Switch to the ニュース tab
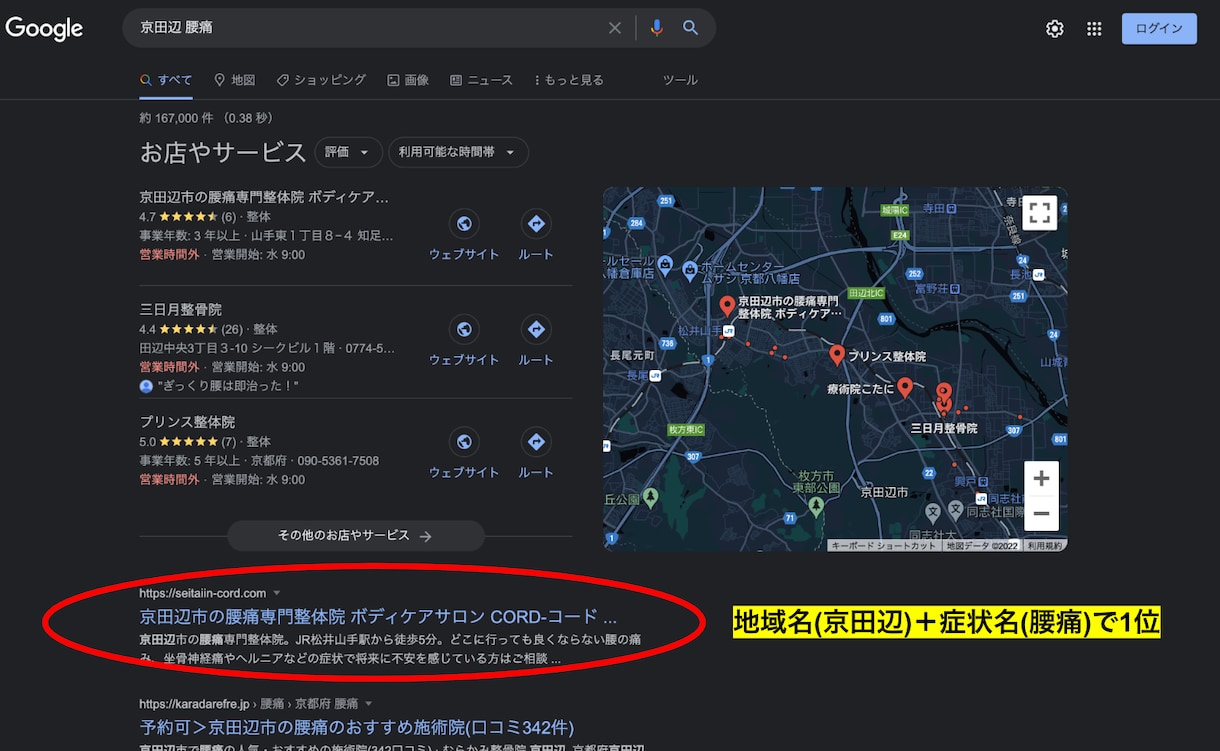The width and height of the screenshot is (1220, 751). pos(481,80)
